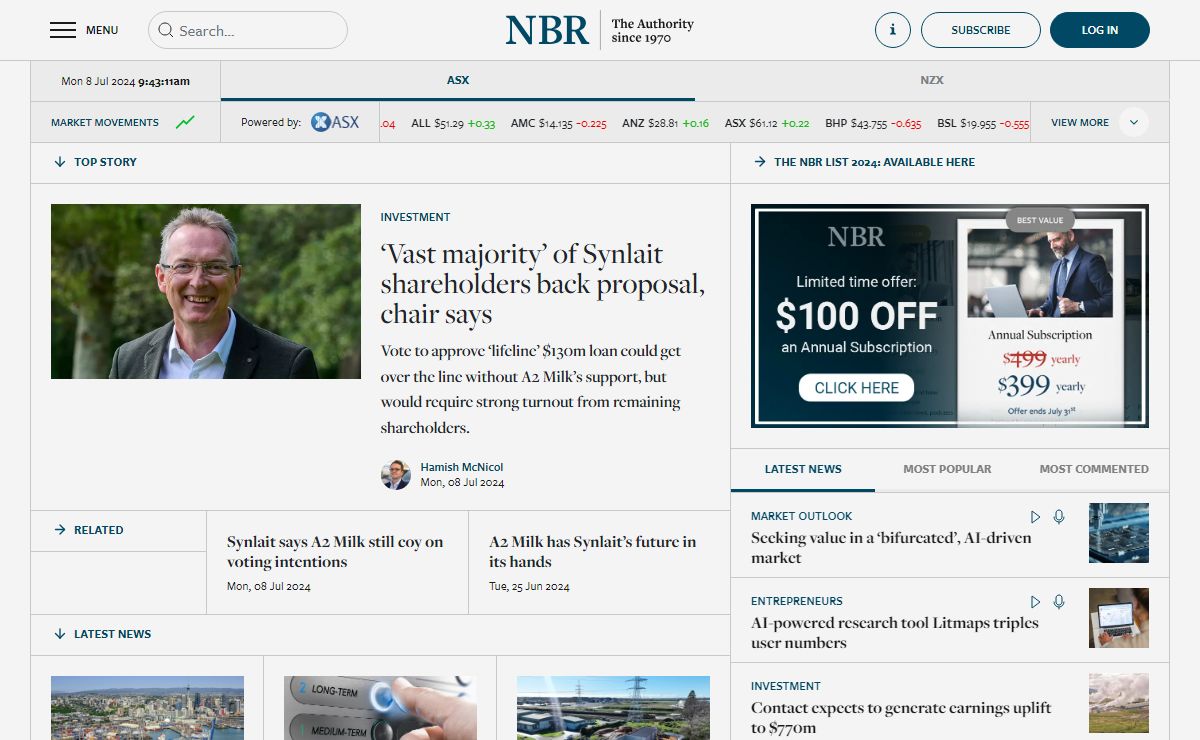1200x740 pixels.
Task: Switch to the NZX tab
Action: click(x=932, y=80)
